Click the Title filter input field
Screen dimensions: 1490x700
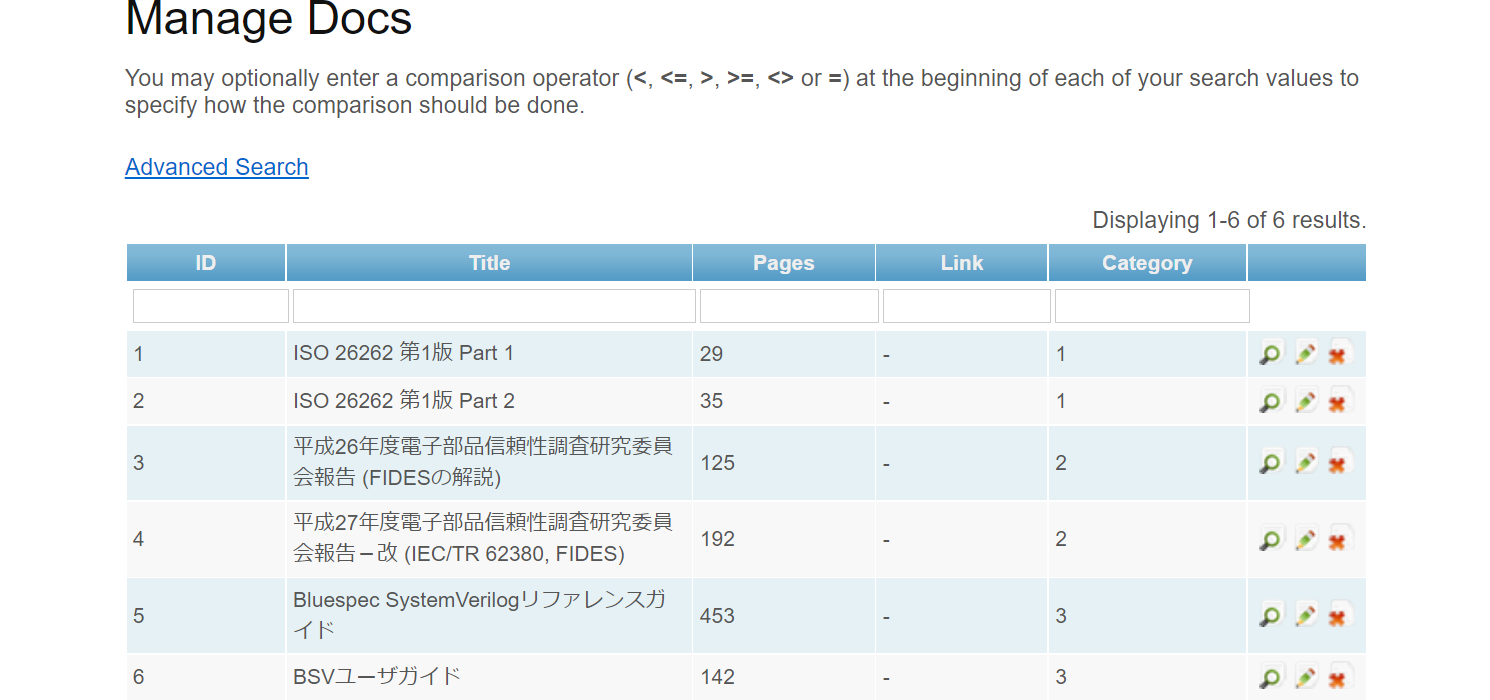(494, 306)
